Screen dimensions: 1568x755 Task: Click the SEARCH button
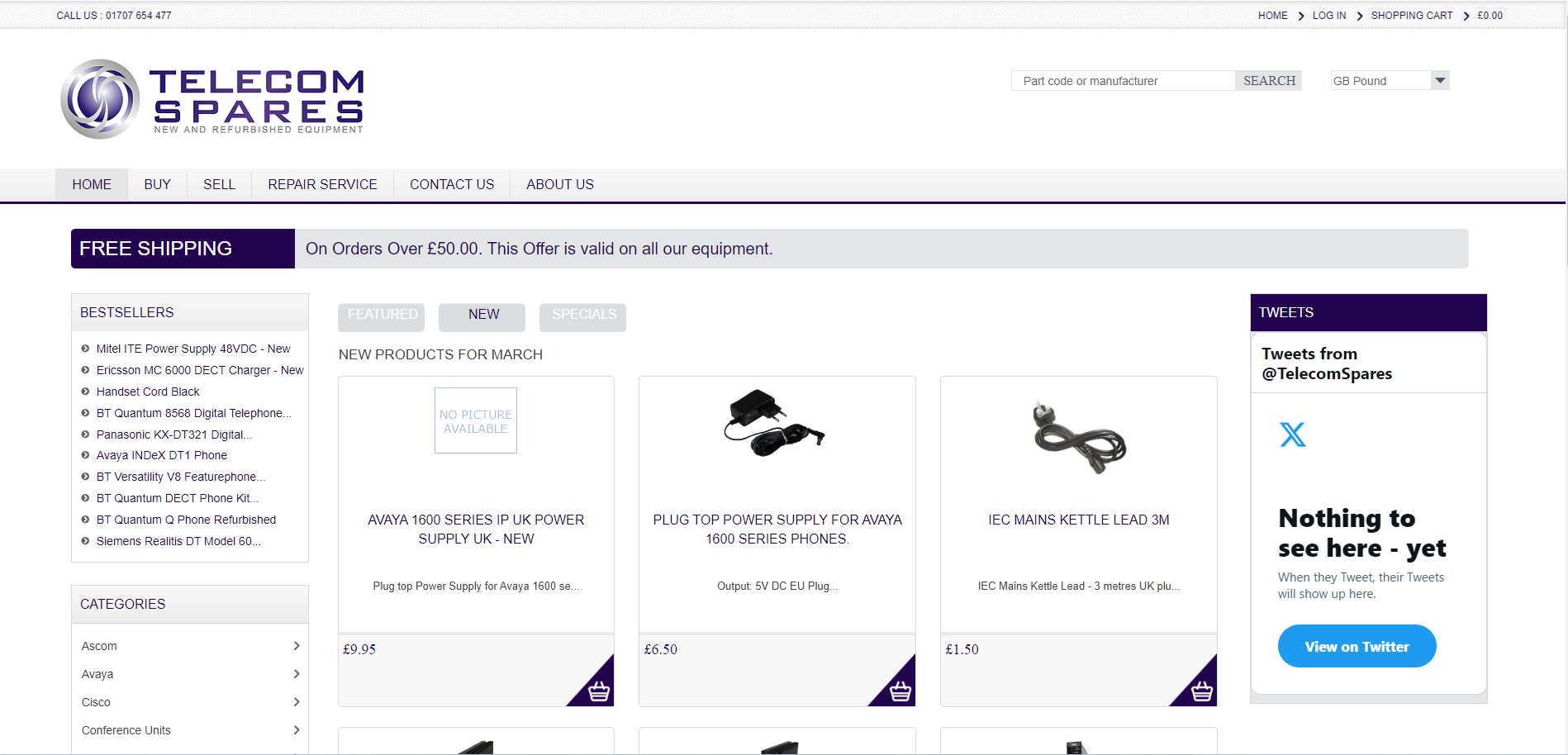[1268, 80]
